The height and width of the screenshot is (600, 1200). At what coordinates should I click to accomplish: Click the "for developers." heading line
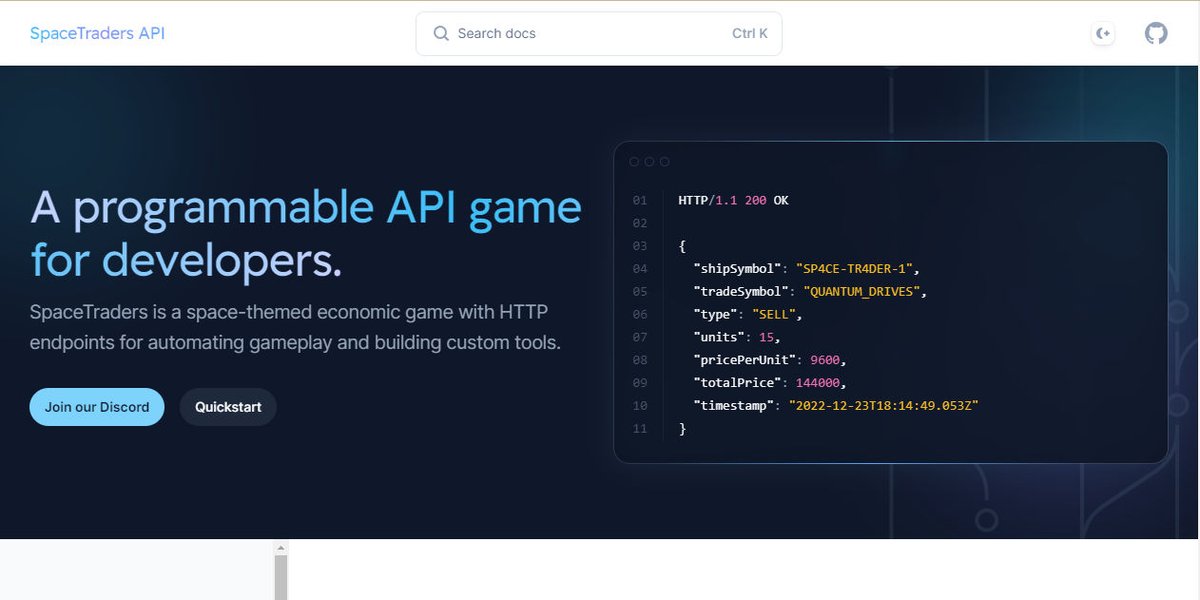(x=186, y=260)
